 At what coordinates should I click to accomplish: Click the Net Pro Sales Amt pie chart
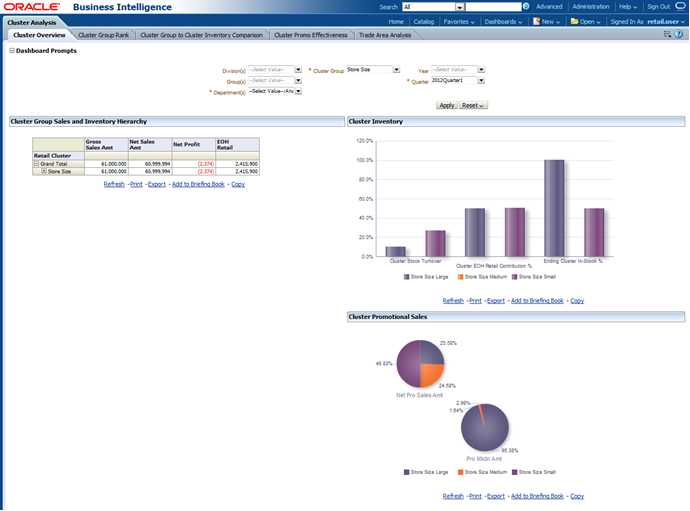(420, 364)
